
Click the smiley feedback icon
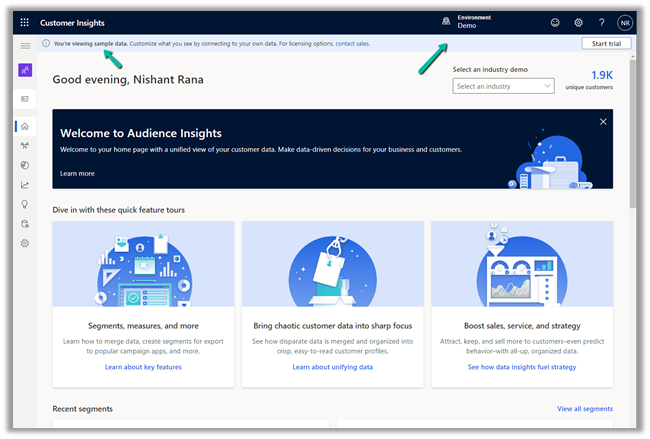(555, 23)
